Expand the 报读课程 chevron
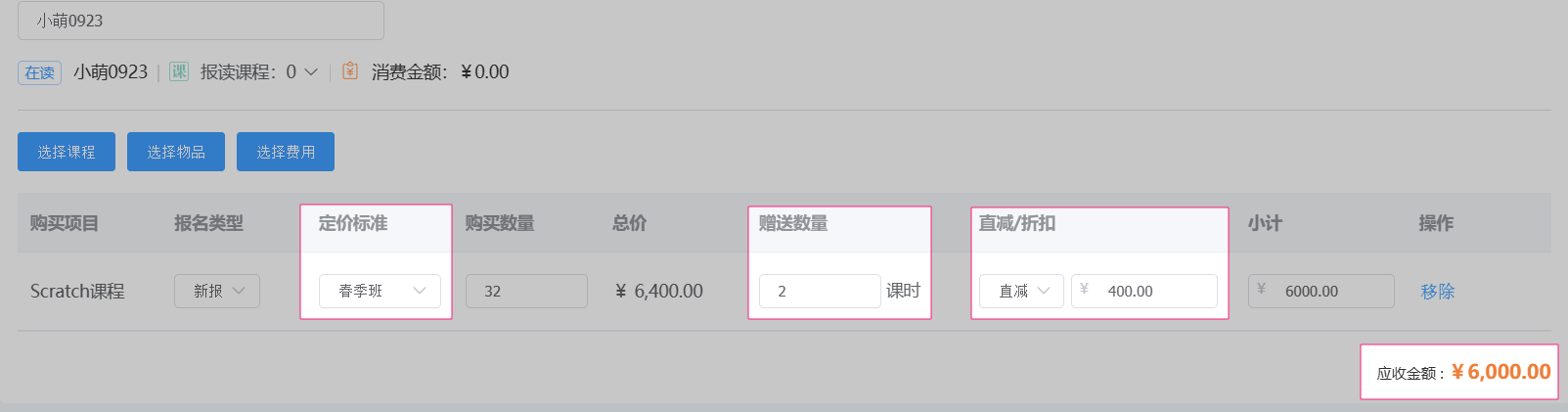Image resolution: width=1568 pixels, height=412 pixels. tap(311, 71)
